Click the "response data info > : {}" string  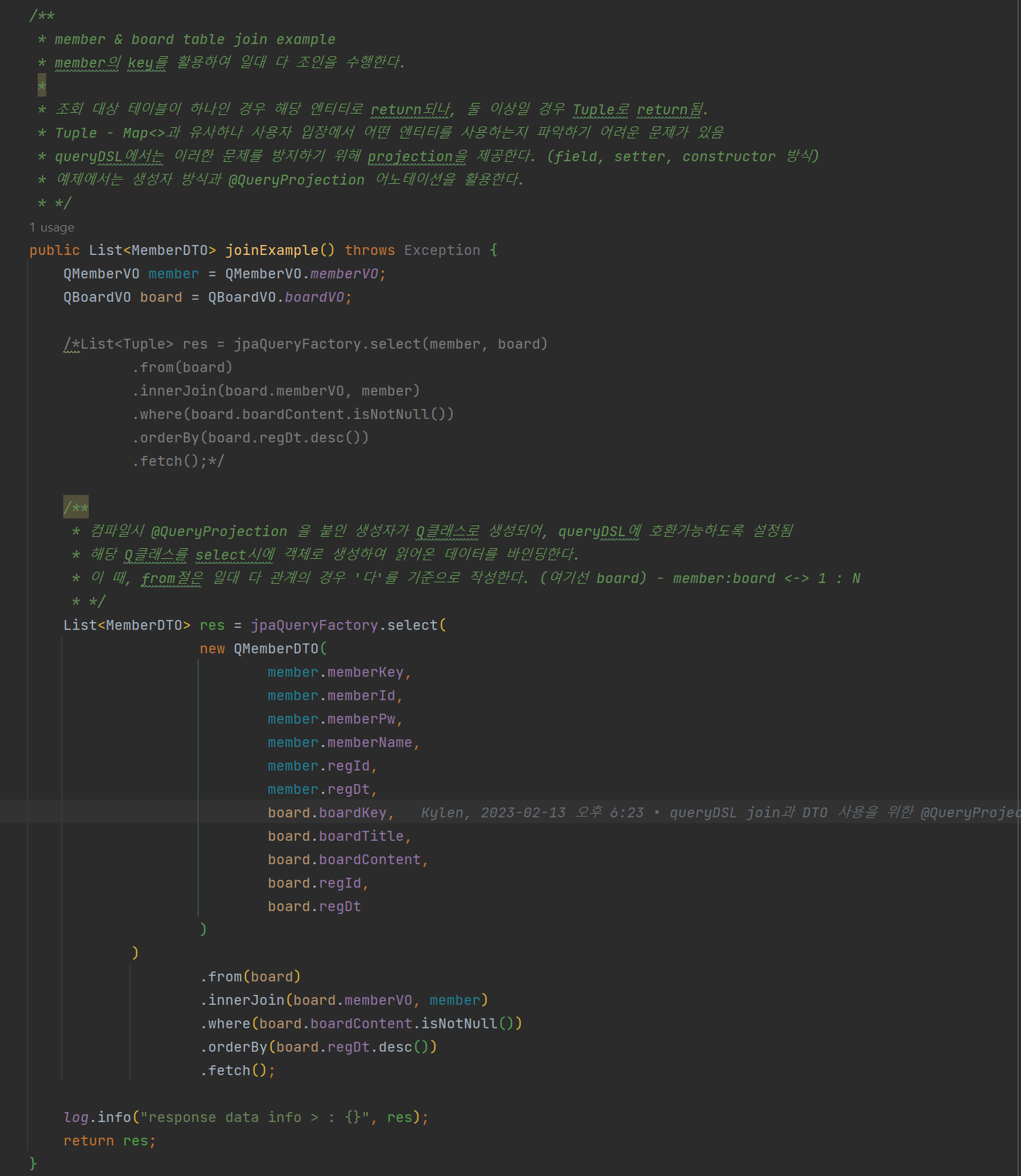click(x=255, y=1117)
